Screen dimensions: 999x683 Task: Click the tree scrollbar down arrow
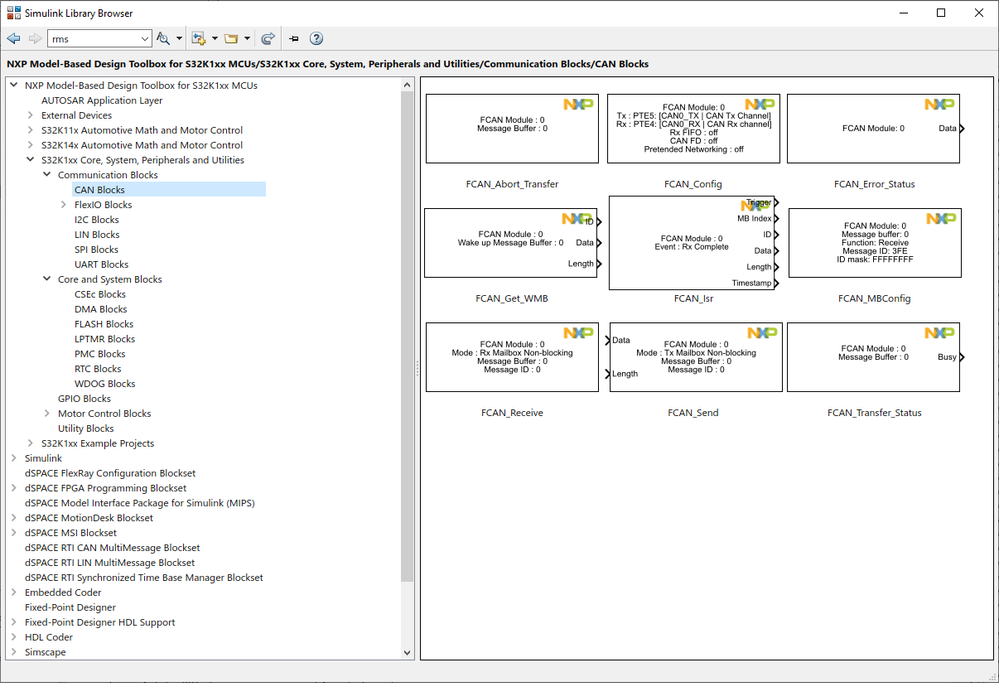(x=407, y=652)
